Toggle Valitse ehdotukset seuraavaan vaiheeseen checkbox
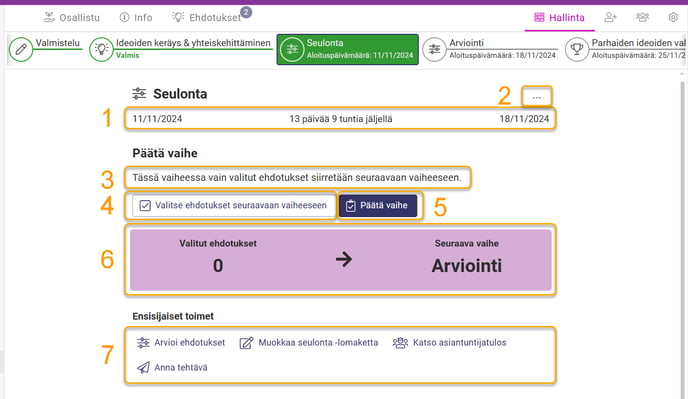 [145, 205]
